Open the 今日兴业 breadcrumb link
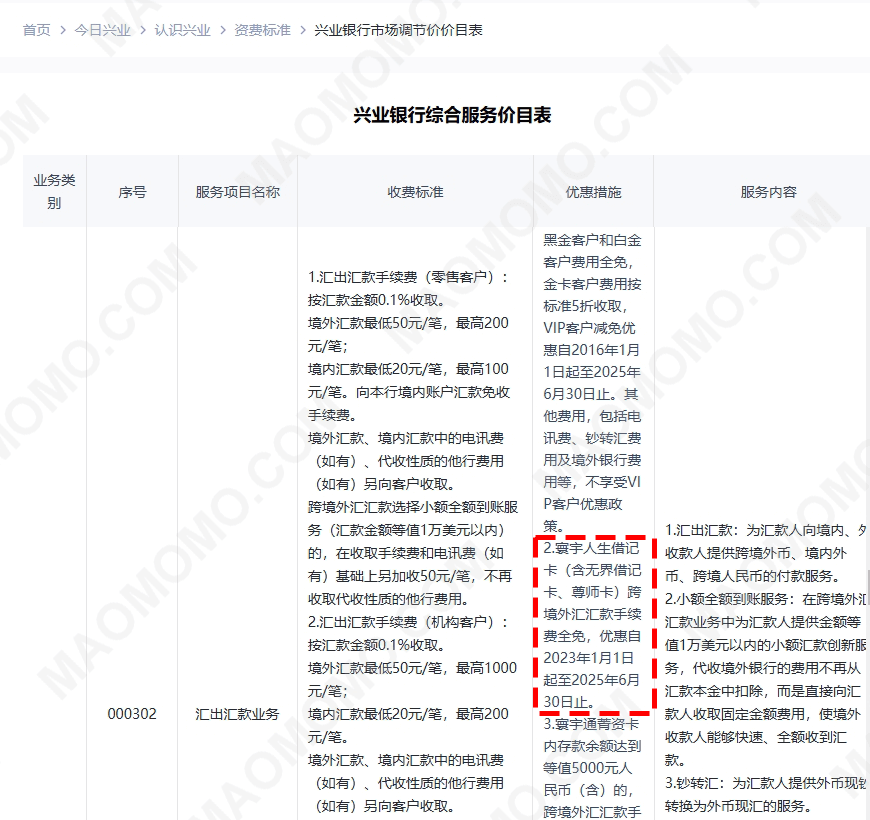Viewport: 870px width, 820px height. pyautogui.click(x=102, y=30)
